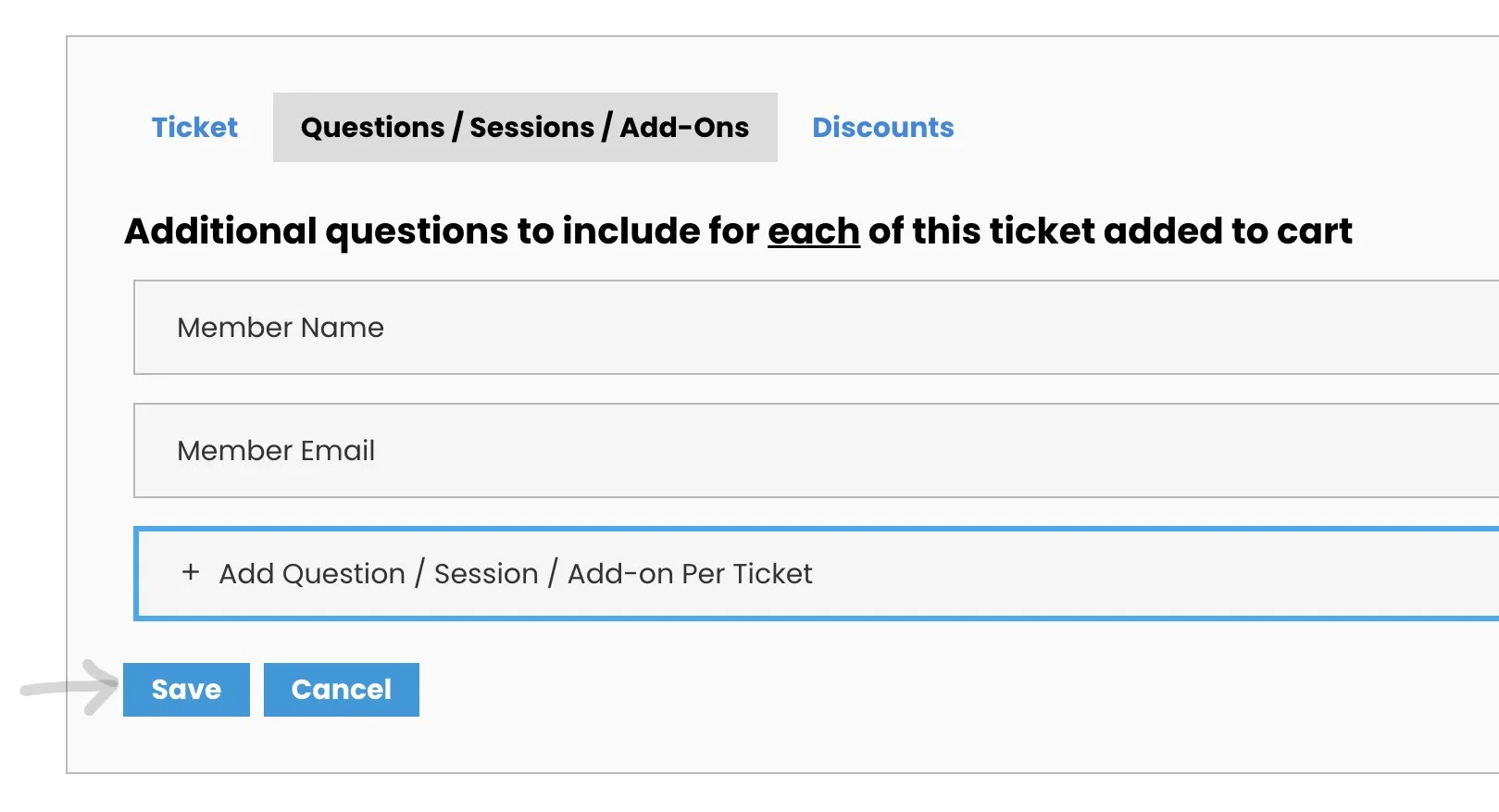Open Add Question / Session / Add-on Per Ticket
1499x812 pixels.
515,574
